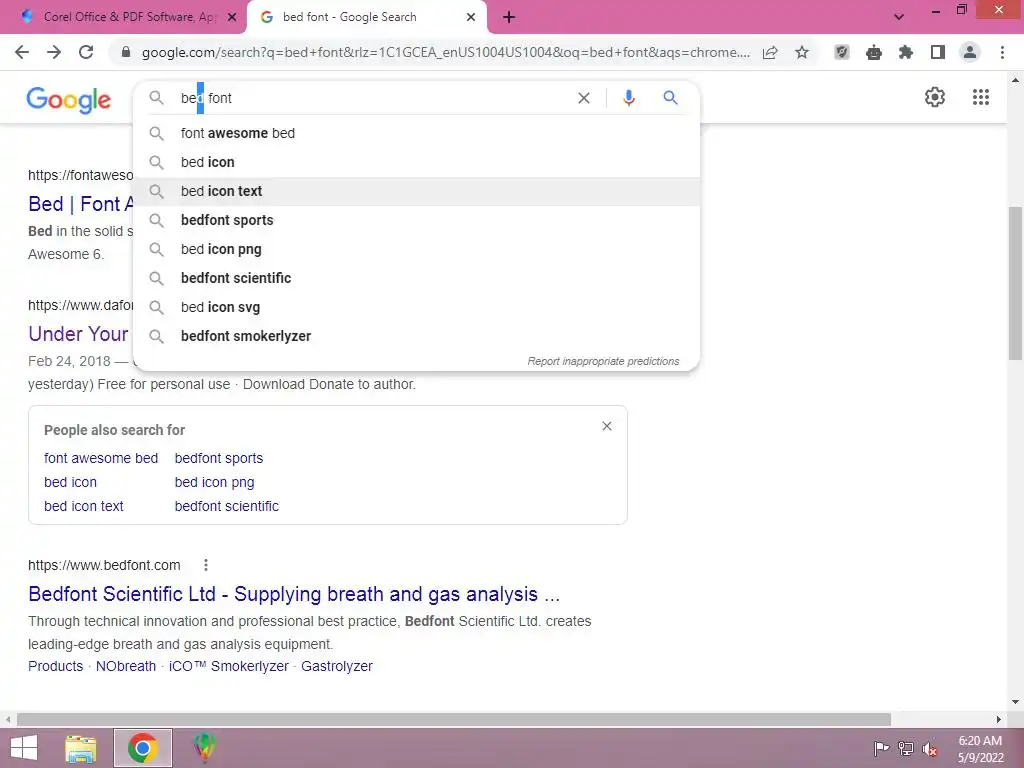Open Action Center flag in tray
1024x768 pixels.
click(881, 748)
